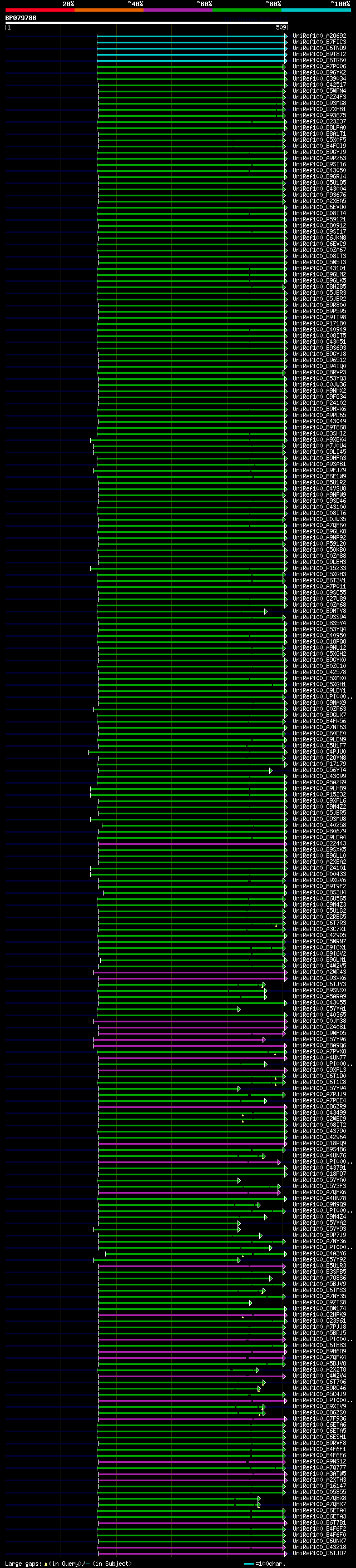Select the UniRef100_Q43099 label

[319, 776]
